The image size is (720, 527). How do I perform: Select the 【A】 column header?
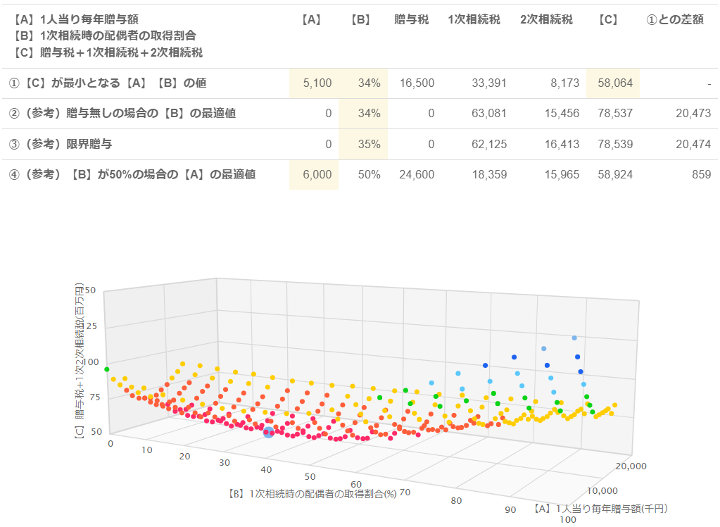click(311, 19)
